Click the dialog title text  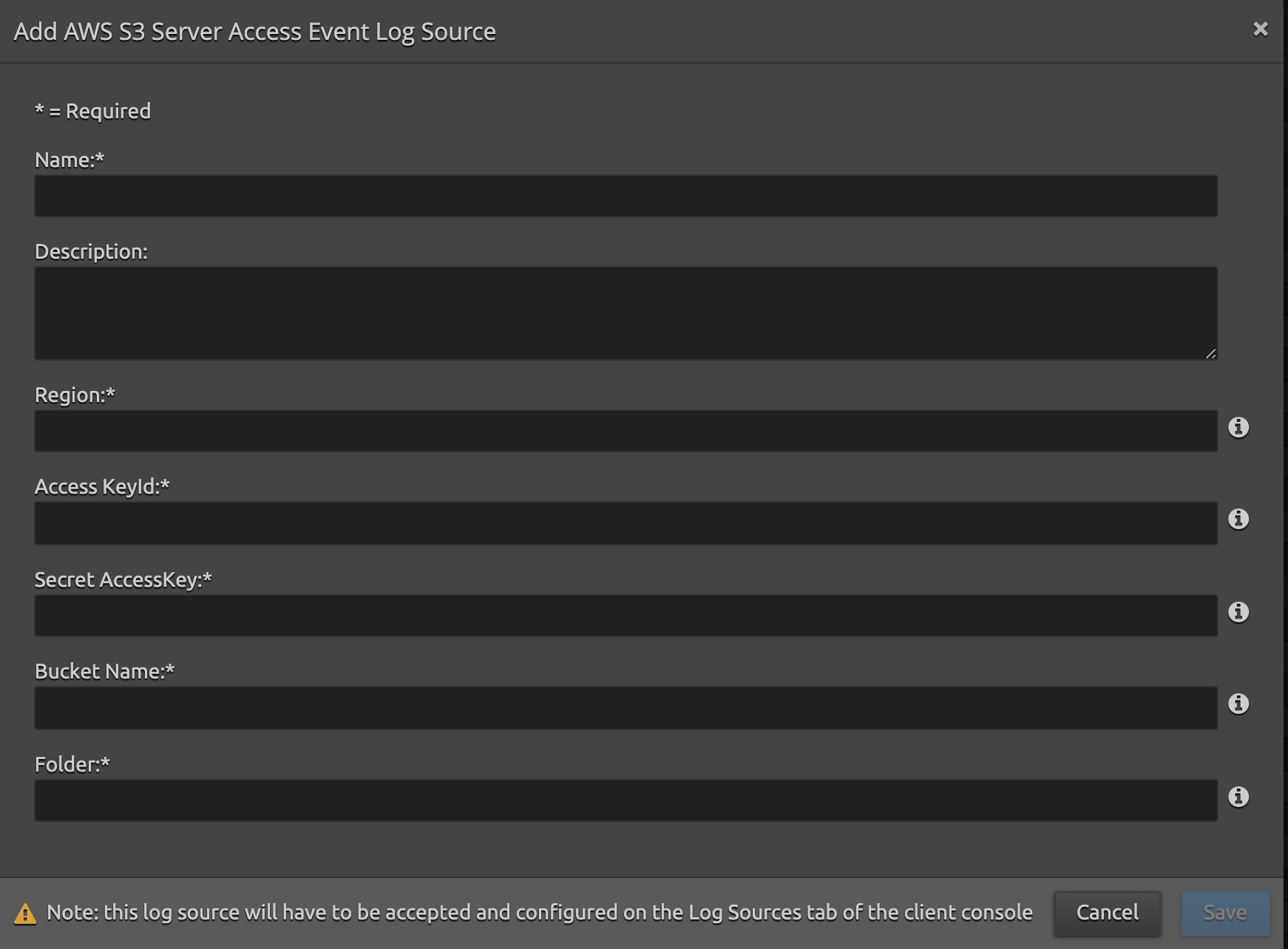pyautogui.click(x=255, y=32)
